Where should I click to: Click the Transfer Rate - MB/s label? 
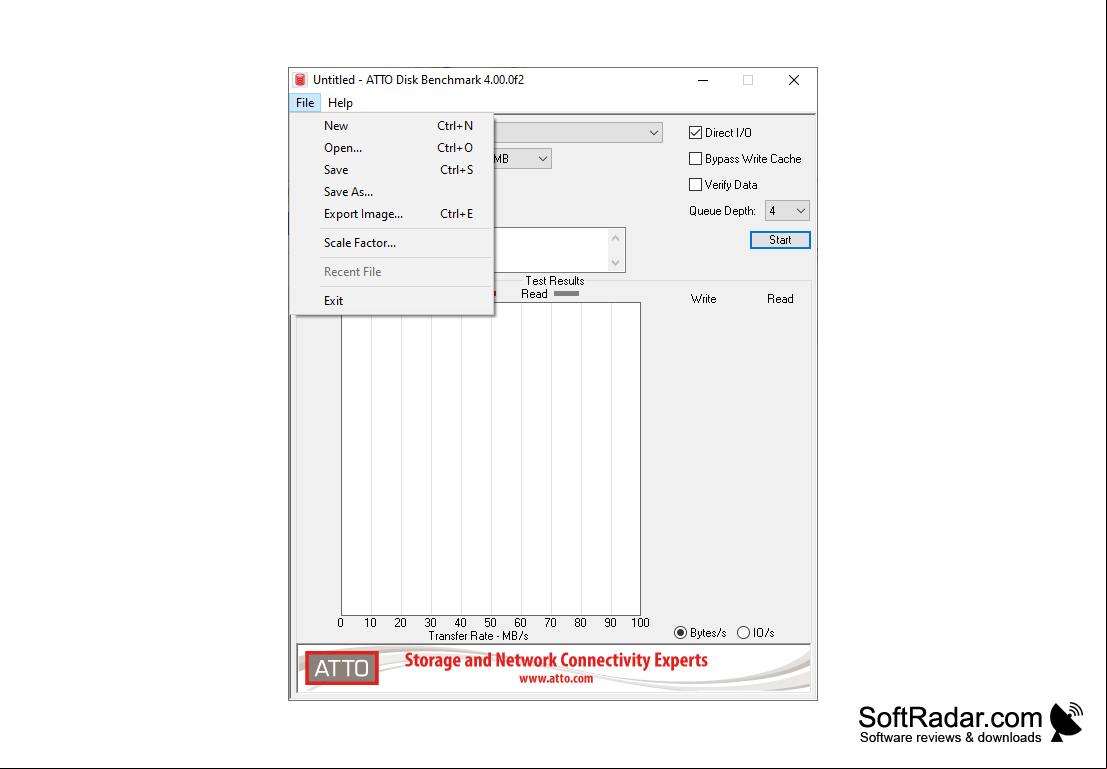[x=478, y=636]
